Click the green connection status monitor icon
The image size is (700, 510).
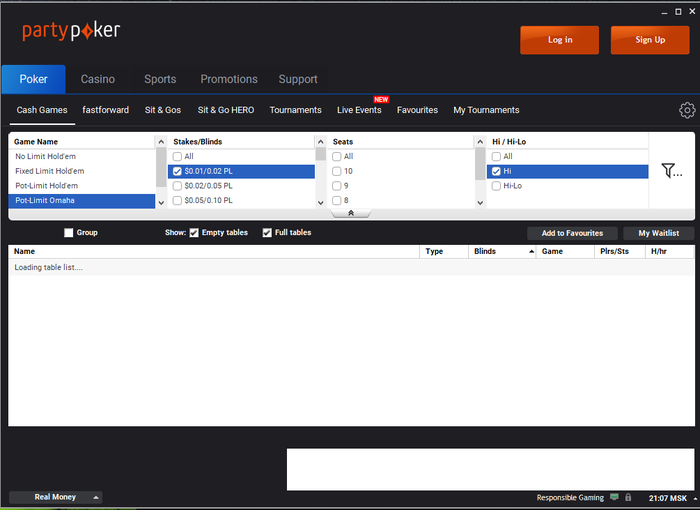614,497
